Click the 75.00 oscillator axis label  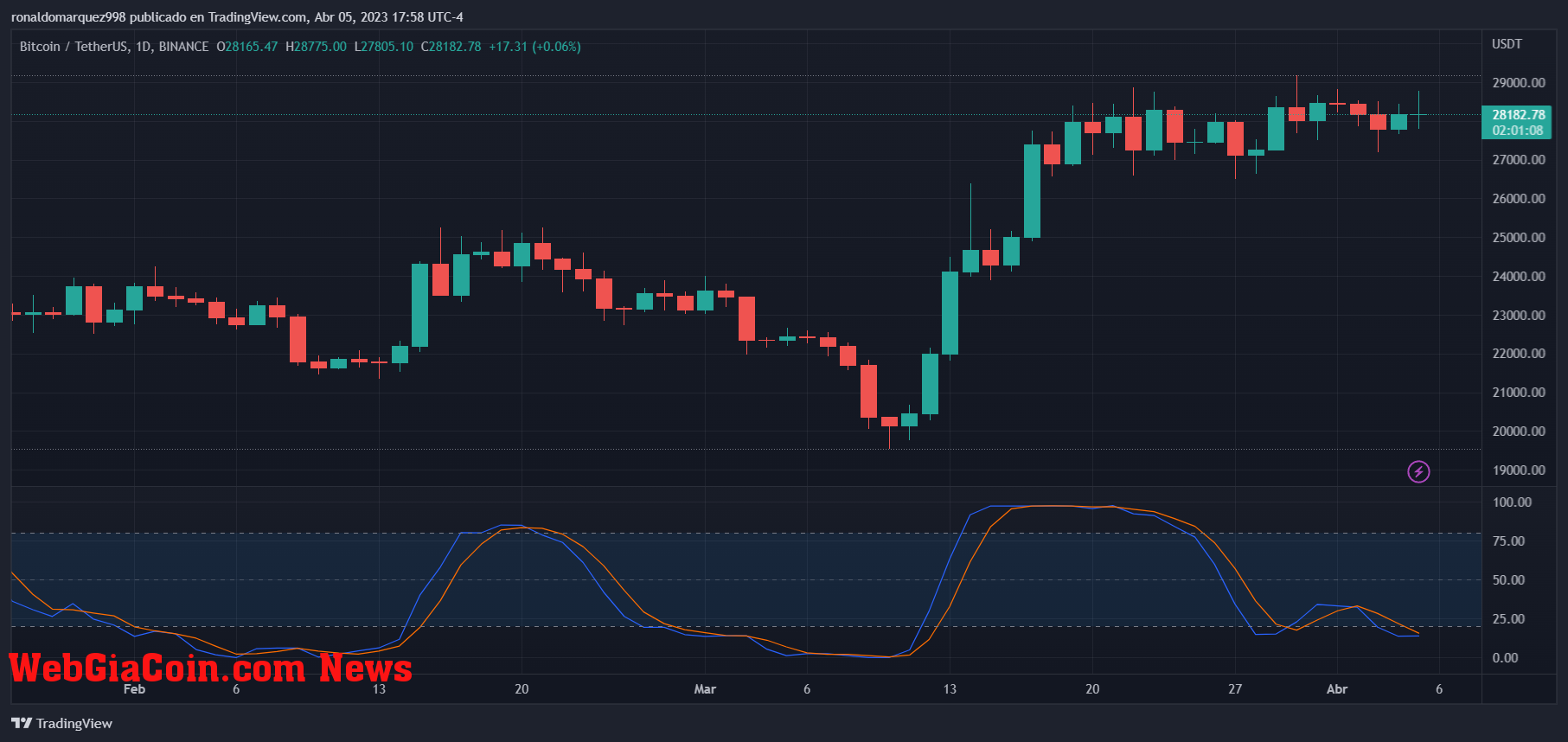tap(1508, 541)
